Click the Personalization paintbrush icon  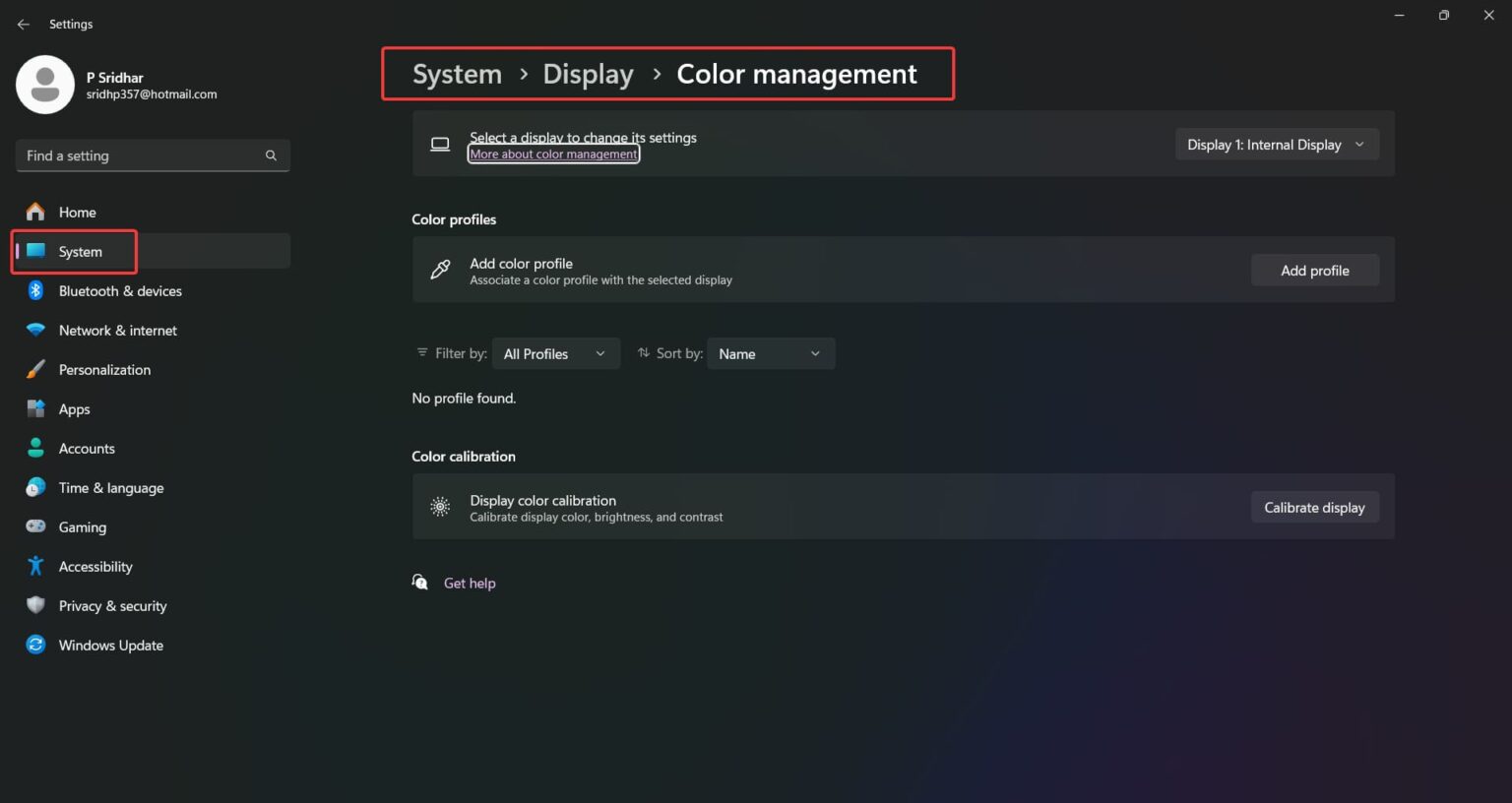(35, 369)
